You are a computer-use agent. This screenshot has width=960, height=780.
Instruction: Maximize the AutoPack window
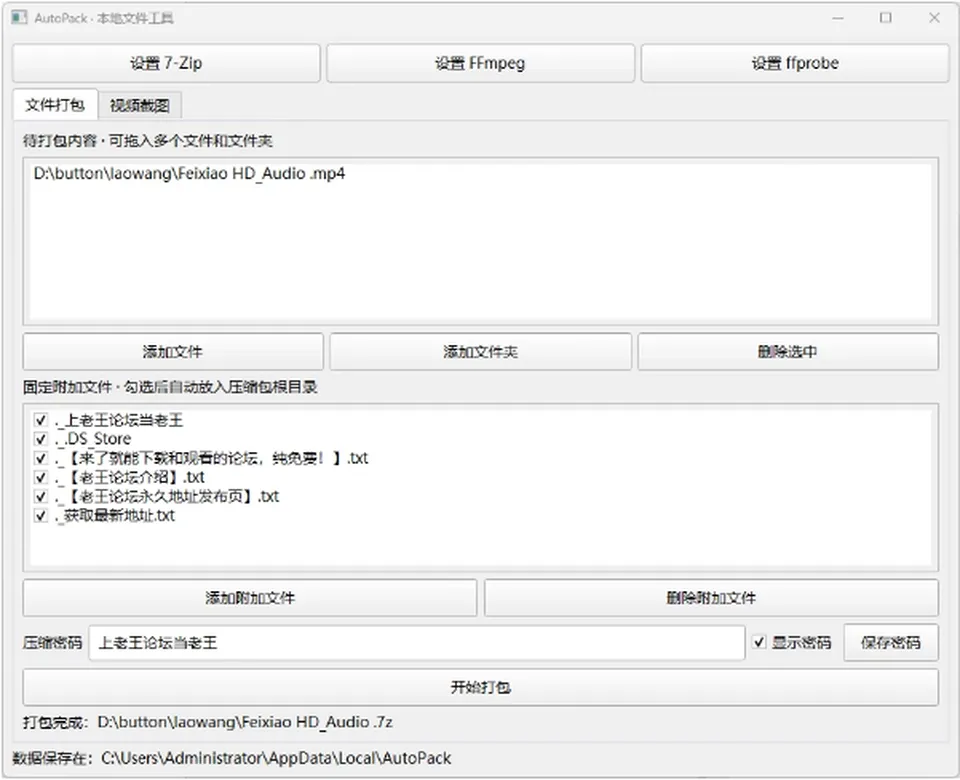tap(885, 18)
